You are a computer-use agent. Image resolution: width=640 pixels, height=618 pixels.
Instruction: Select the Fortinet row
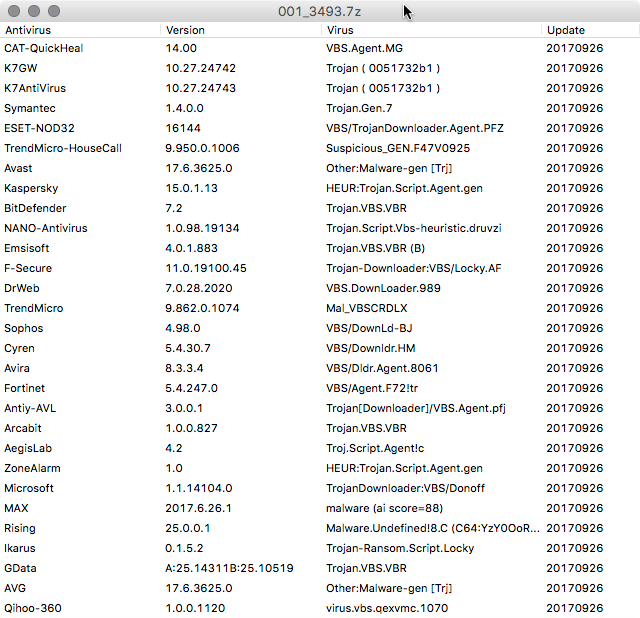(x=320, y=388)
